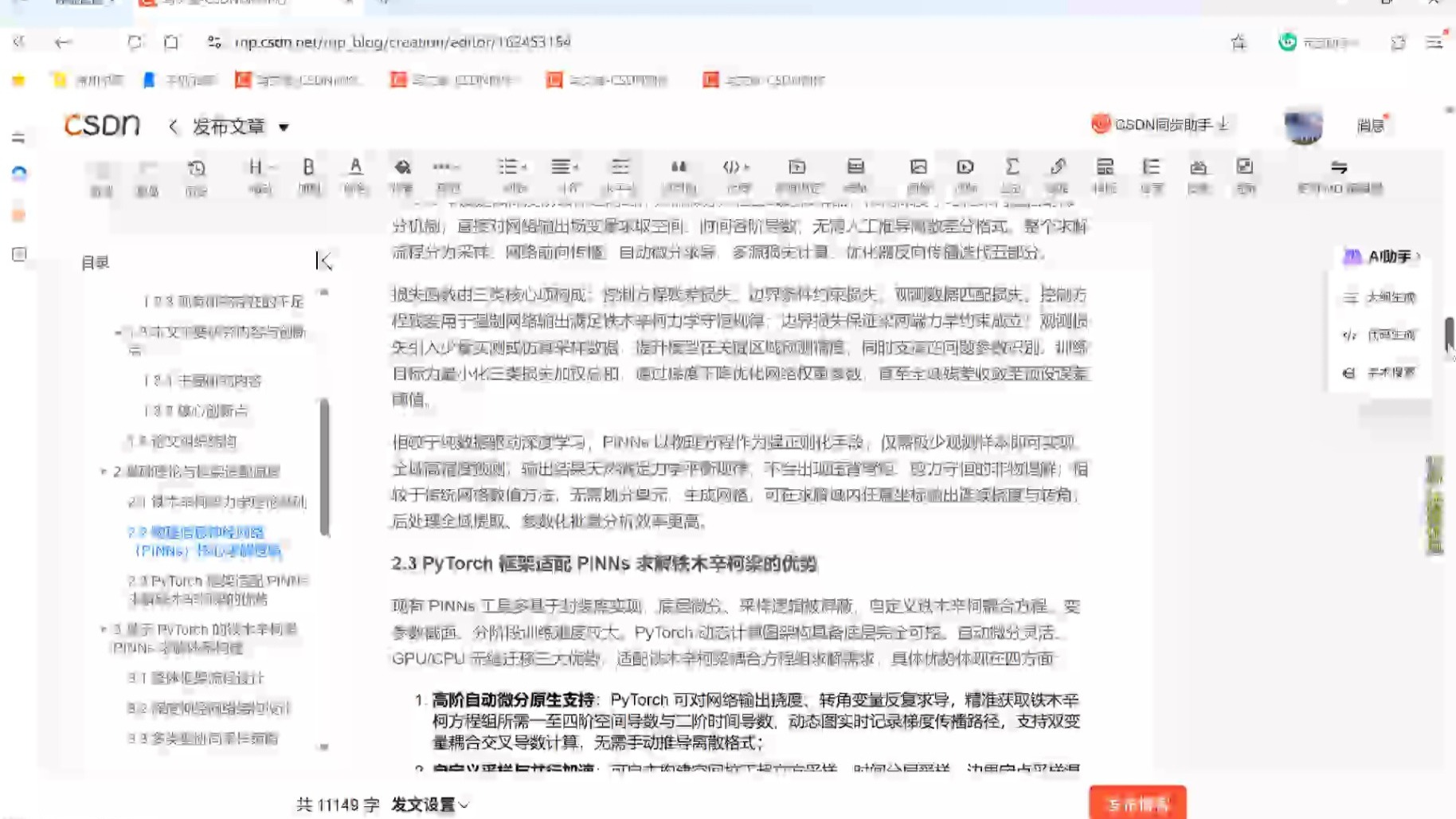Open messages notifications
Screen dimensions: 1456x819
(1371, 125)
